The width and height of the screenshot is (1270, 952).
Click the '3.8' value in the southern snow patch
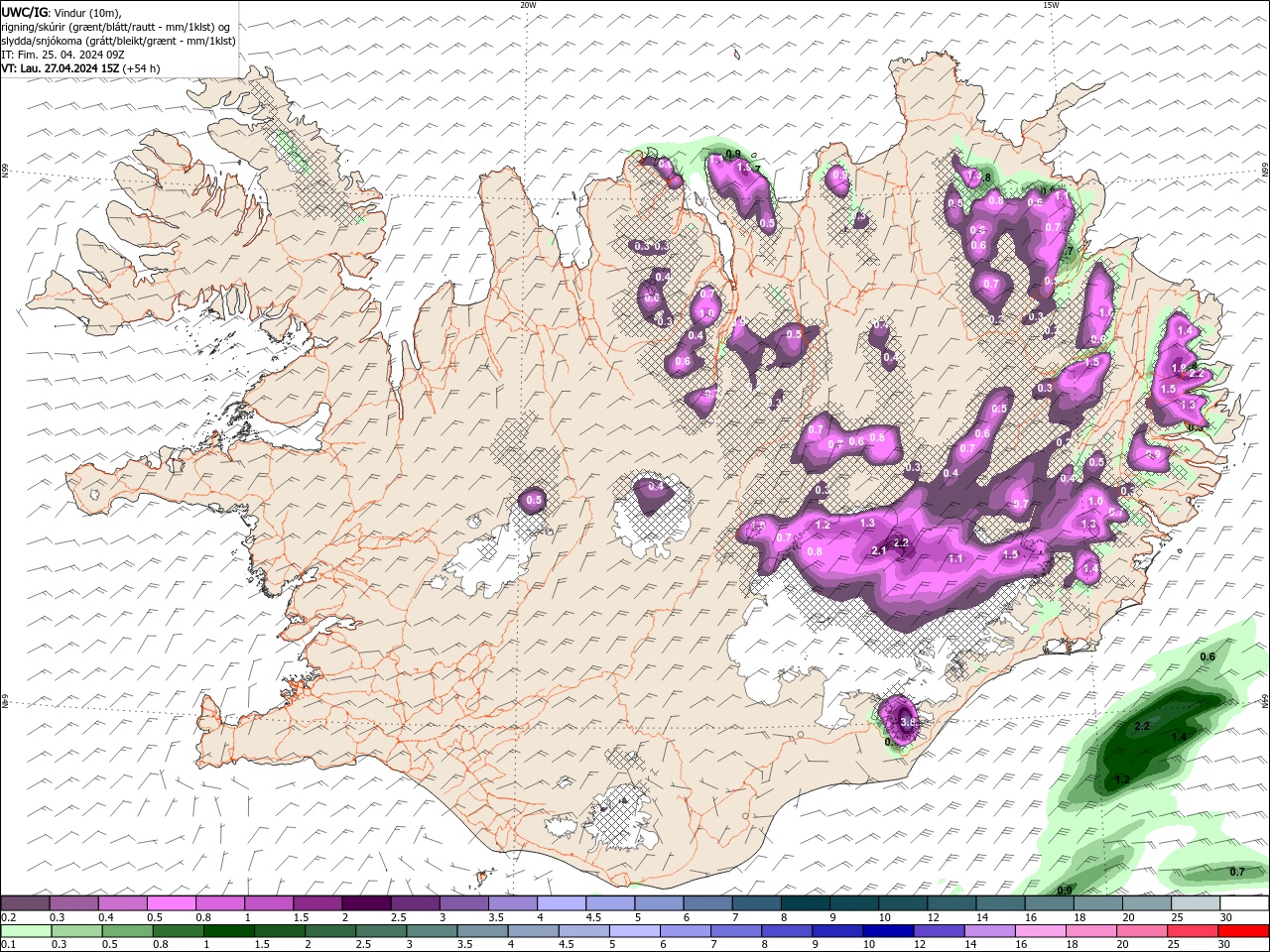click(x=908, y=722)
